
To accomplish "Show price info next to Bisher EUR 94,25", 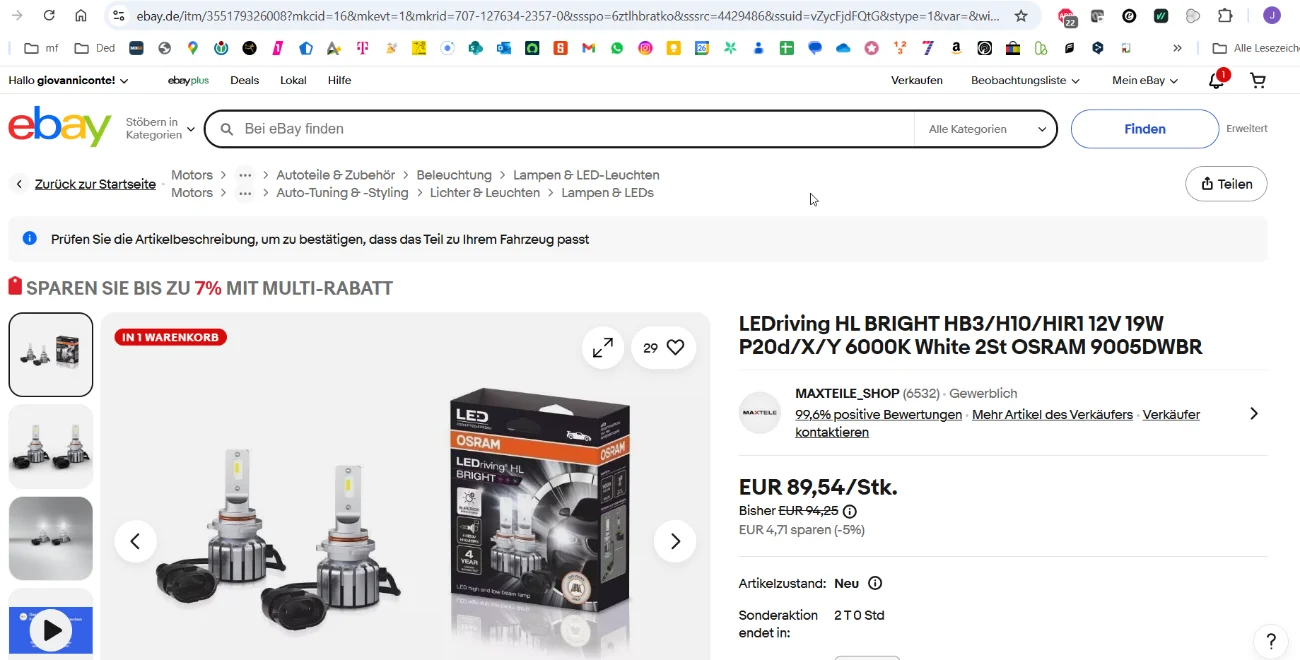I will (850, 511).
